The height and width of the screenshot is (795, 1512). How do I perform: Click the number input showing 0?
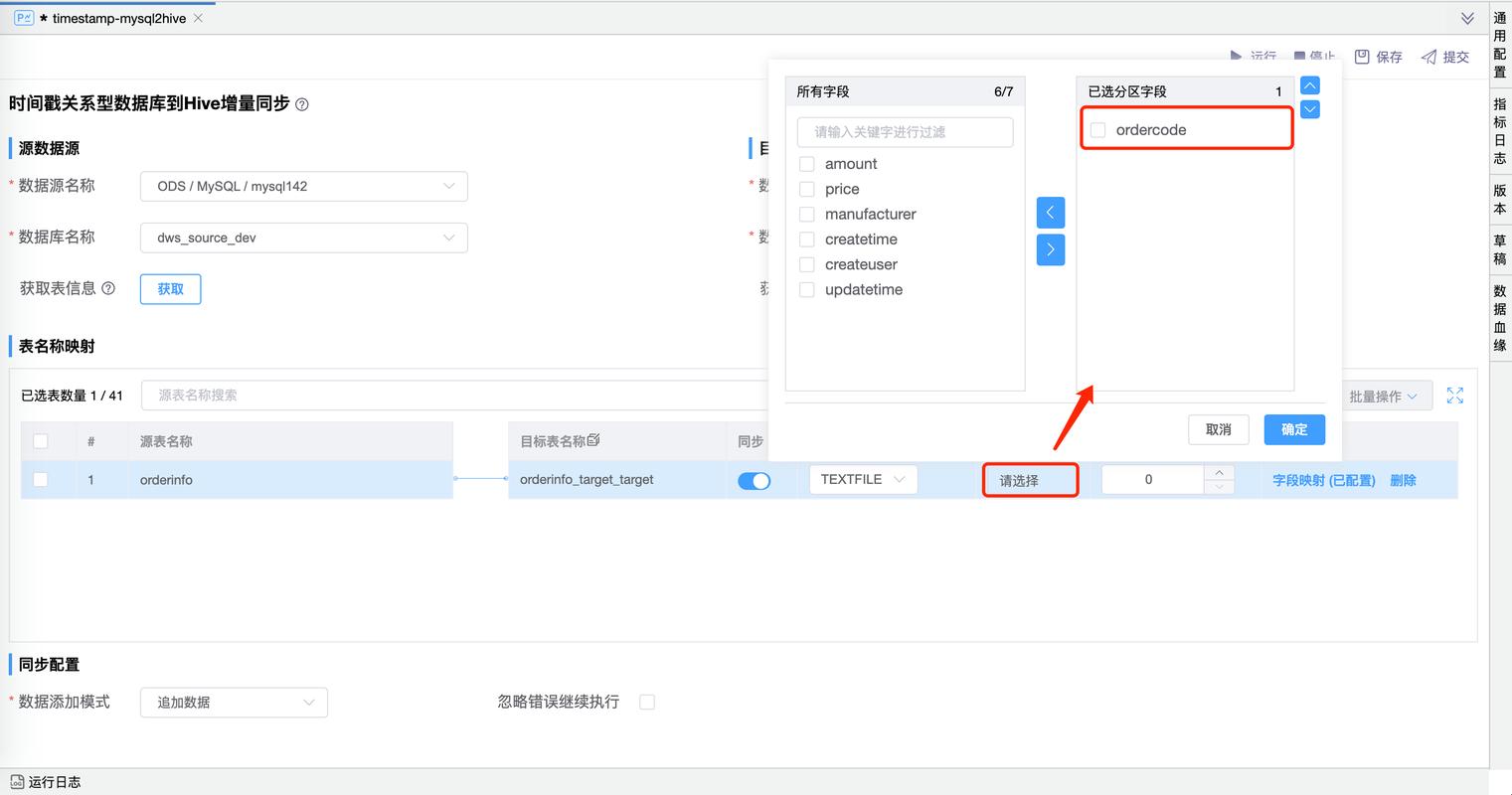1152,479
